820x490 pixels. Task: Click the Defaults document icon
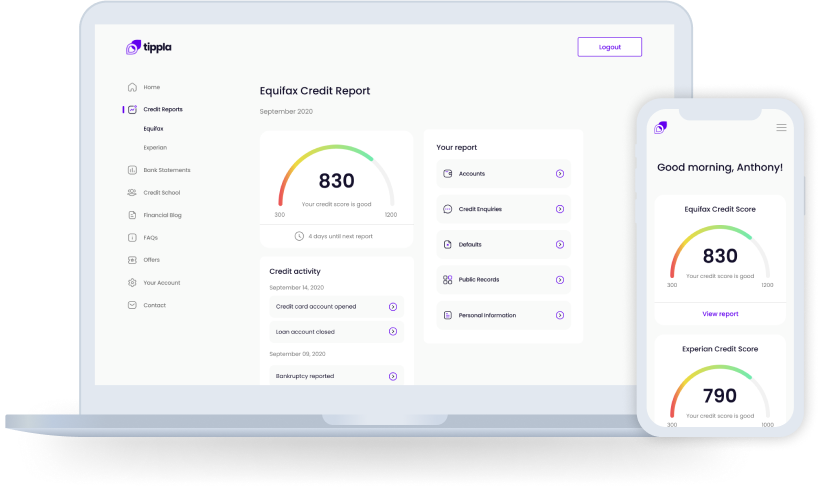tap(448, 244)
